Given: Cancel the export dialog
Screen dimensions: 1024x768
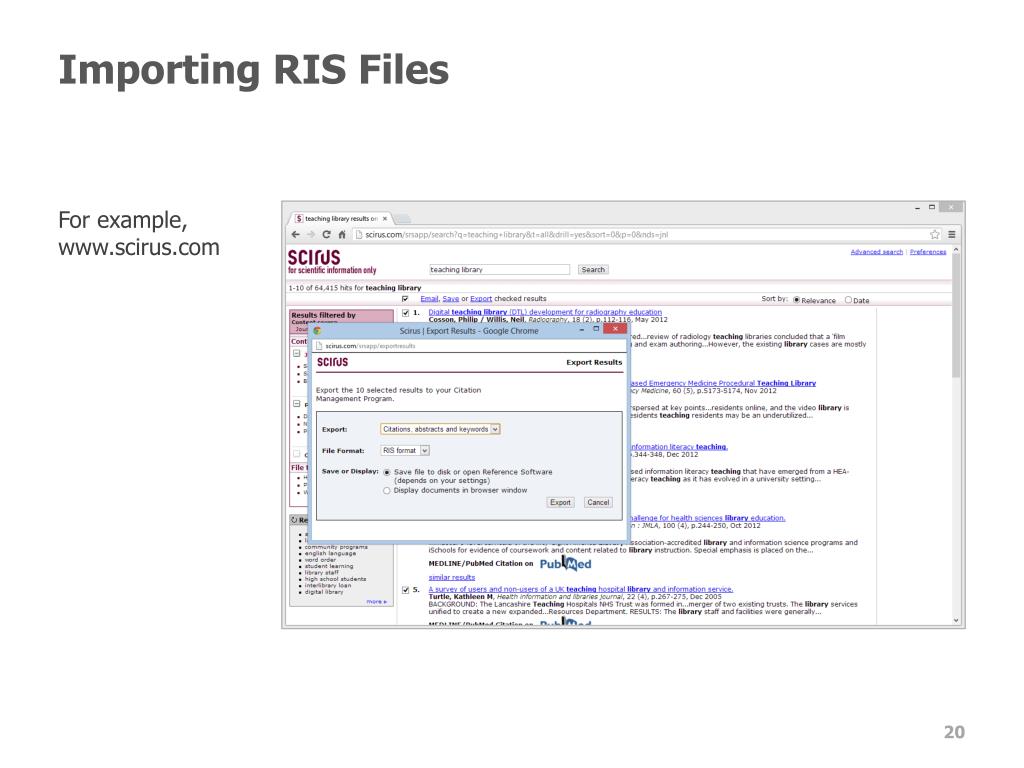Looking at the screenshot, I should tap(598, 502).
